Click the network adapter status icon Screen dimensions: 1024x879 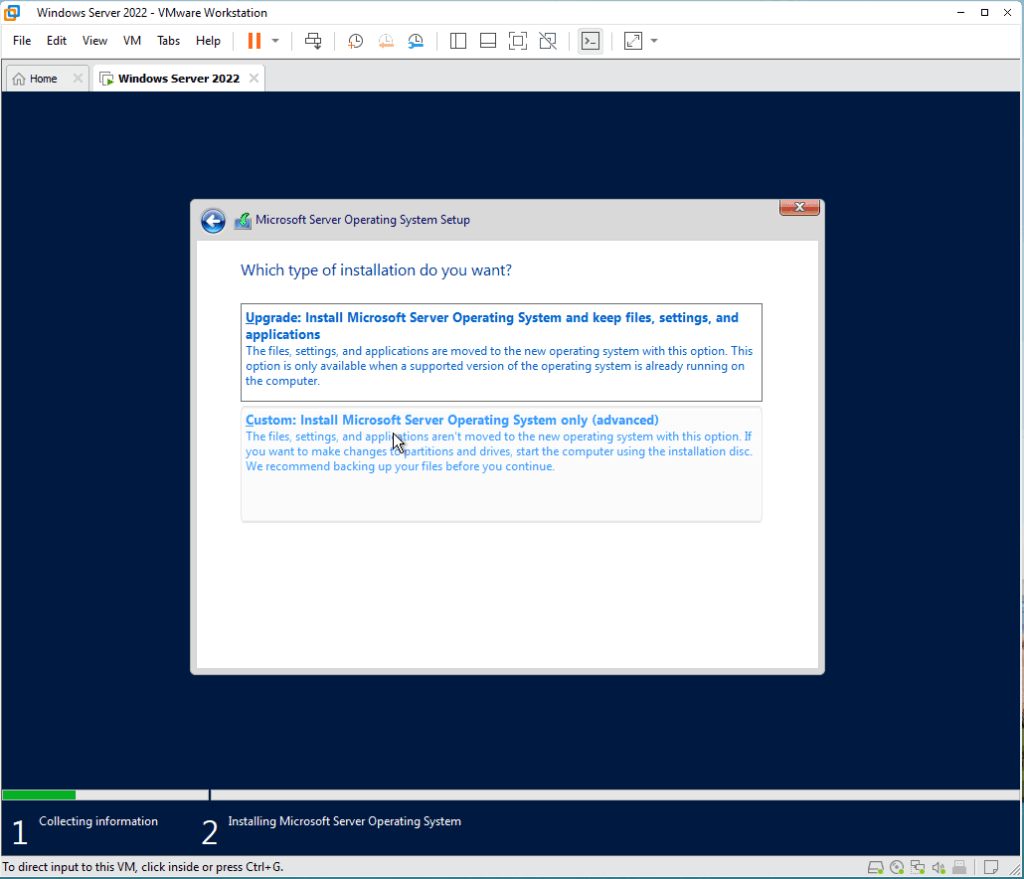918,867
